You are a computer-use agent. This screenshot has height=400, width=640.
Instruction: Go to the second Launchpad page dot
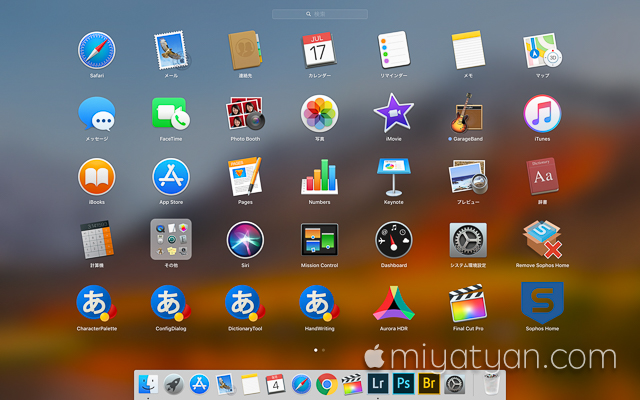tap(323, 350)
